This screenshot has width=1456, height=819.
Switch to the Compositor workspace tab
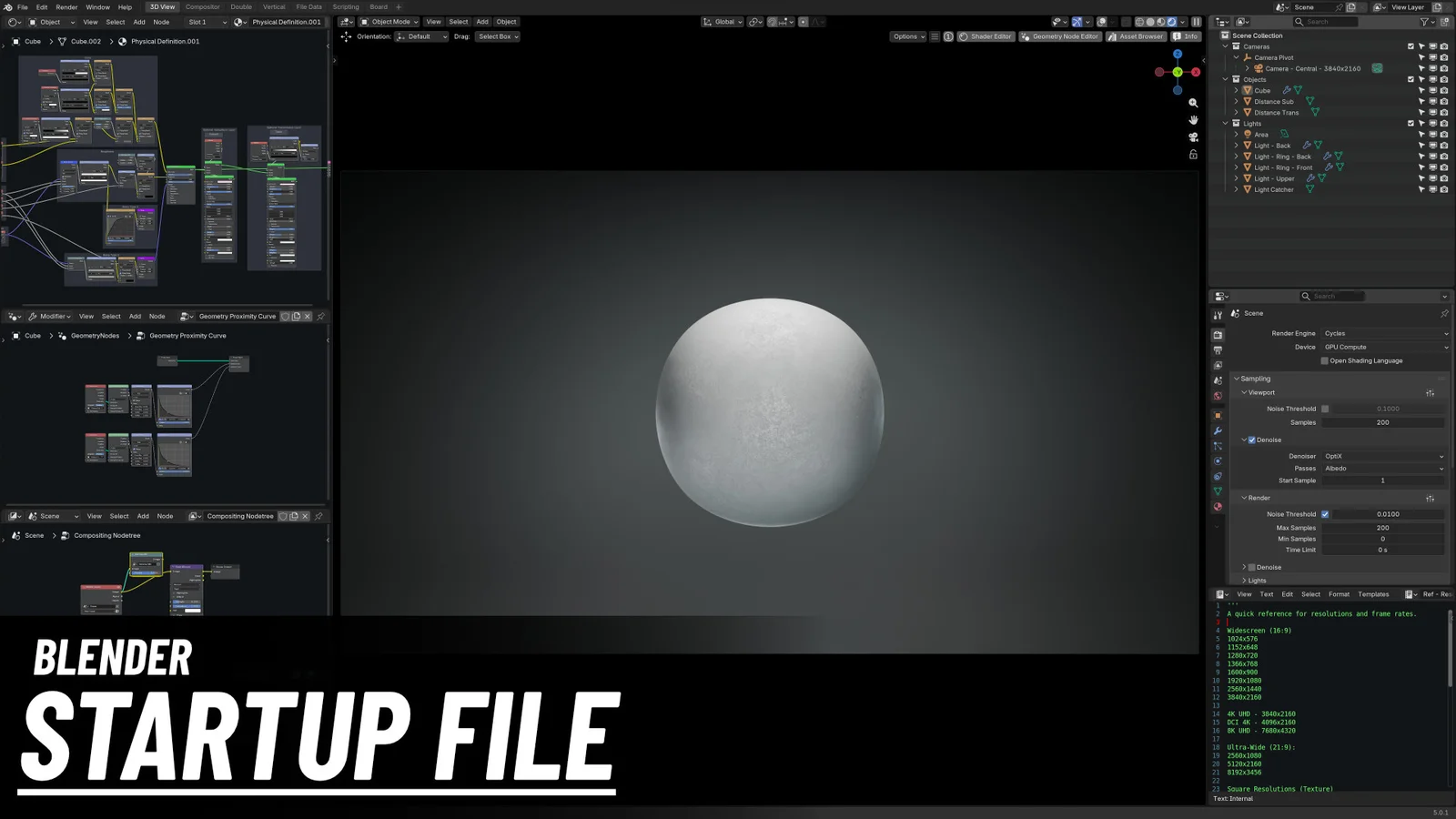point(202,7)
